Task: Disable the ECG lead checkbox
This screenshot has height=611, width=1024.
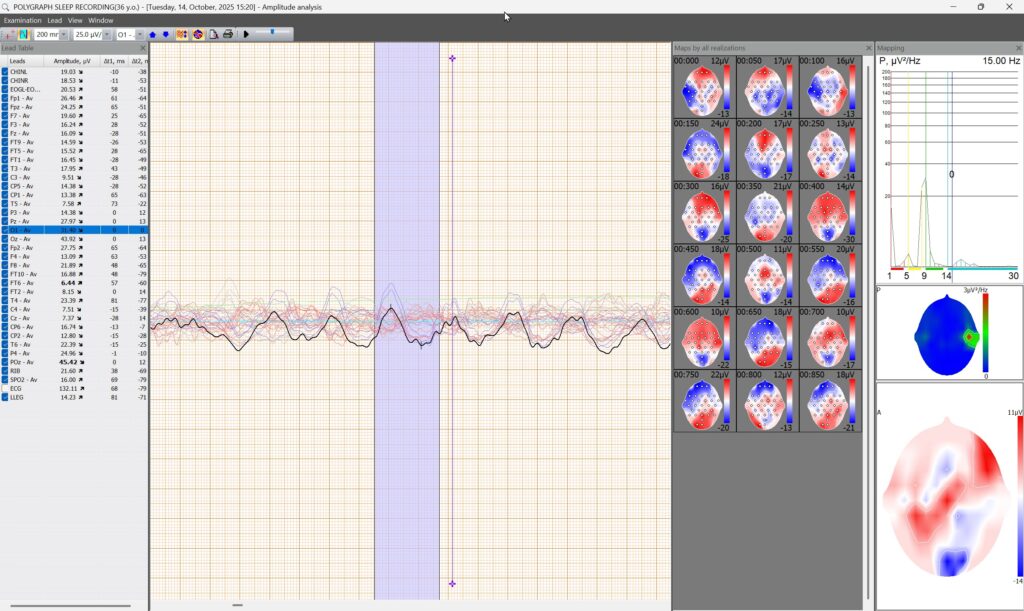Action: click(5, 389)
